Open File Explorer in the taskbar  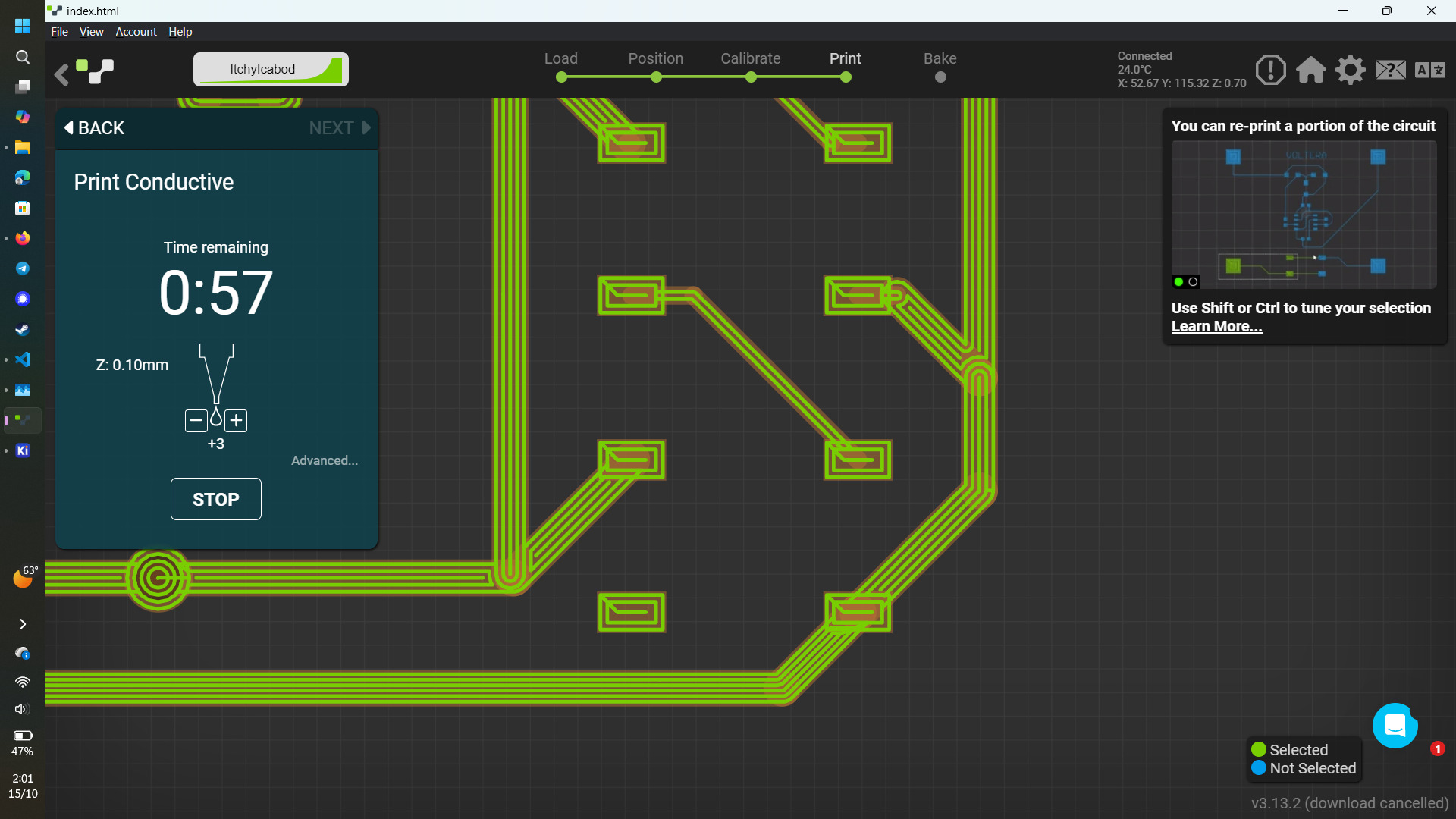pyautogui.click(x=23, y=147)
